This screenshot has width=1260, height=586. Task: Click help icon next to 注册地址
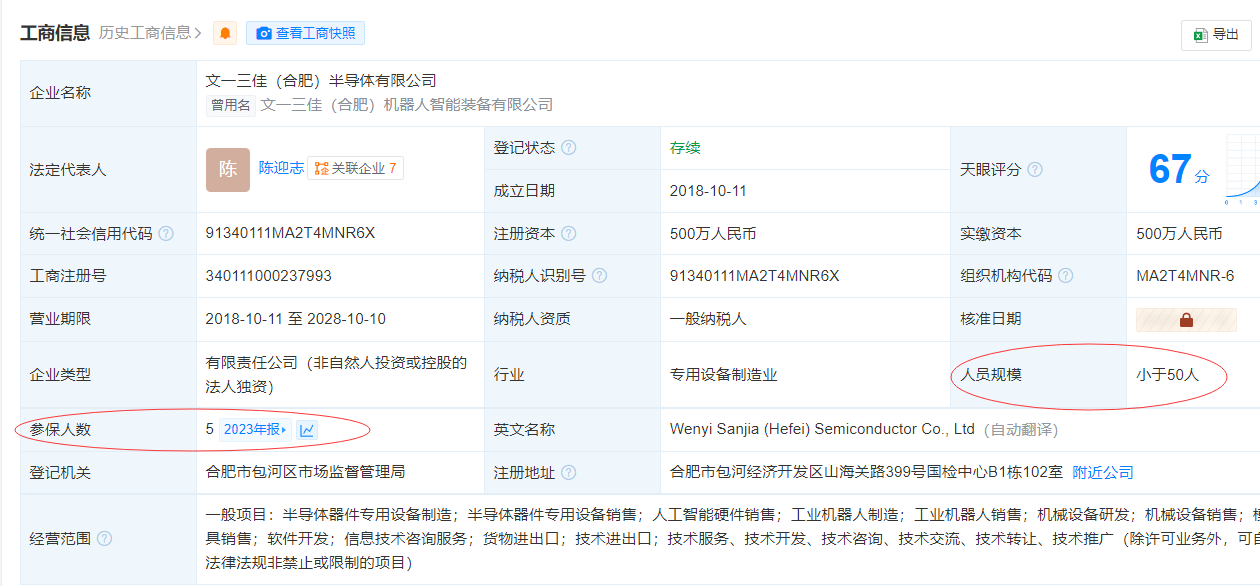click(x=568, y=472)
